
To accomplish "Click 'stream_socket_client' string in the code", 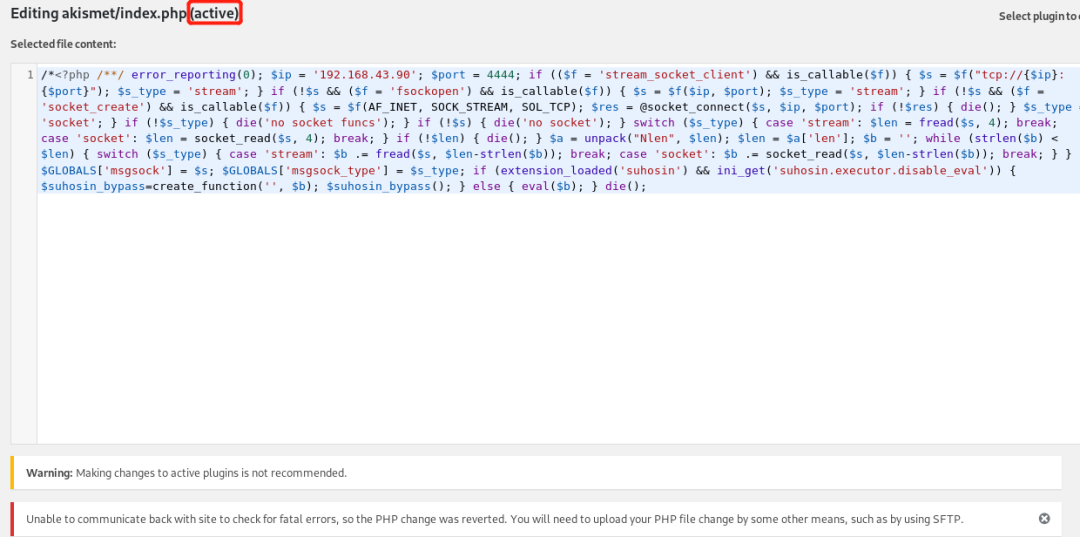I will click(x=674, y=74).
